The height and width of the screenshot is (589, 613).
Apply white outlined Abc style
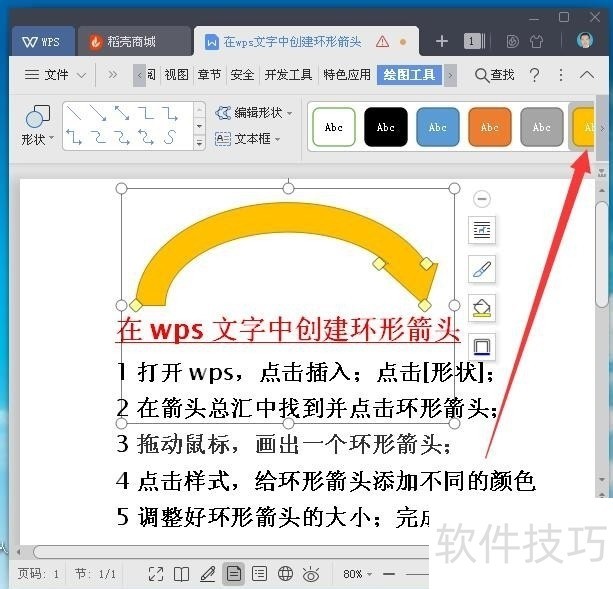point(334,127)
